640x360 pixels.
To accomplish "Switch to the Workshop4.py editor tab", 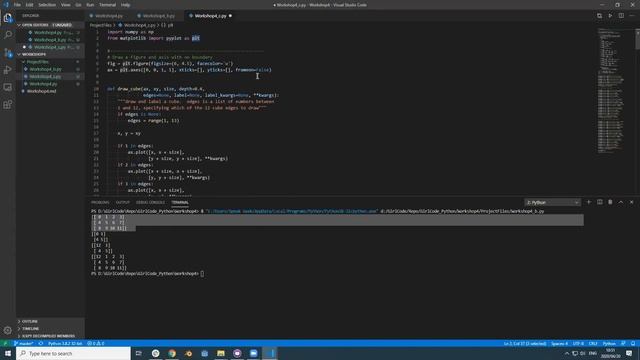I will pyautogui.click(x=109, y=16).
